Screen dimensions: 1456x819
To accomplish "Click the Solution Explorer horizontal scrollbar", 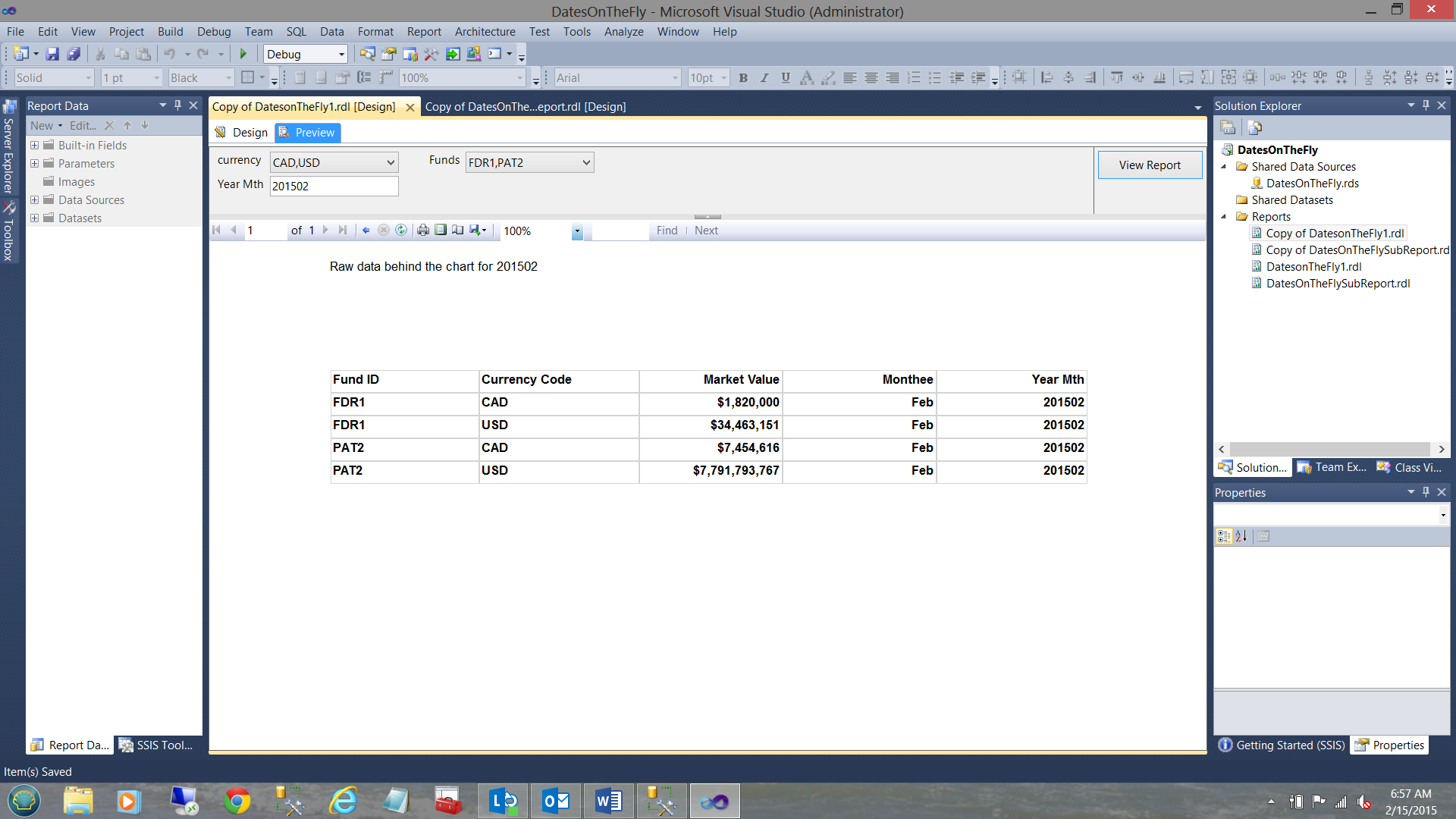I will [x=1330, y=449].
